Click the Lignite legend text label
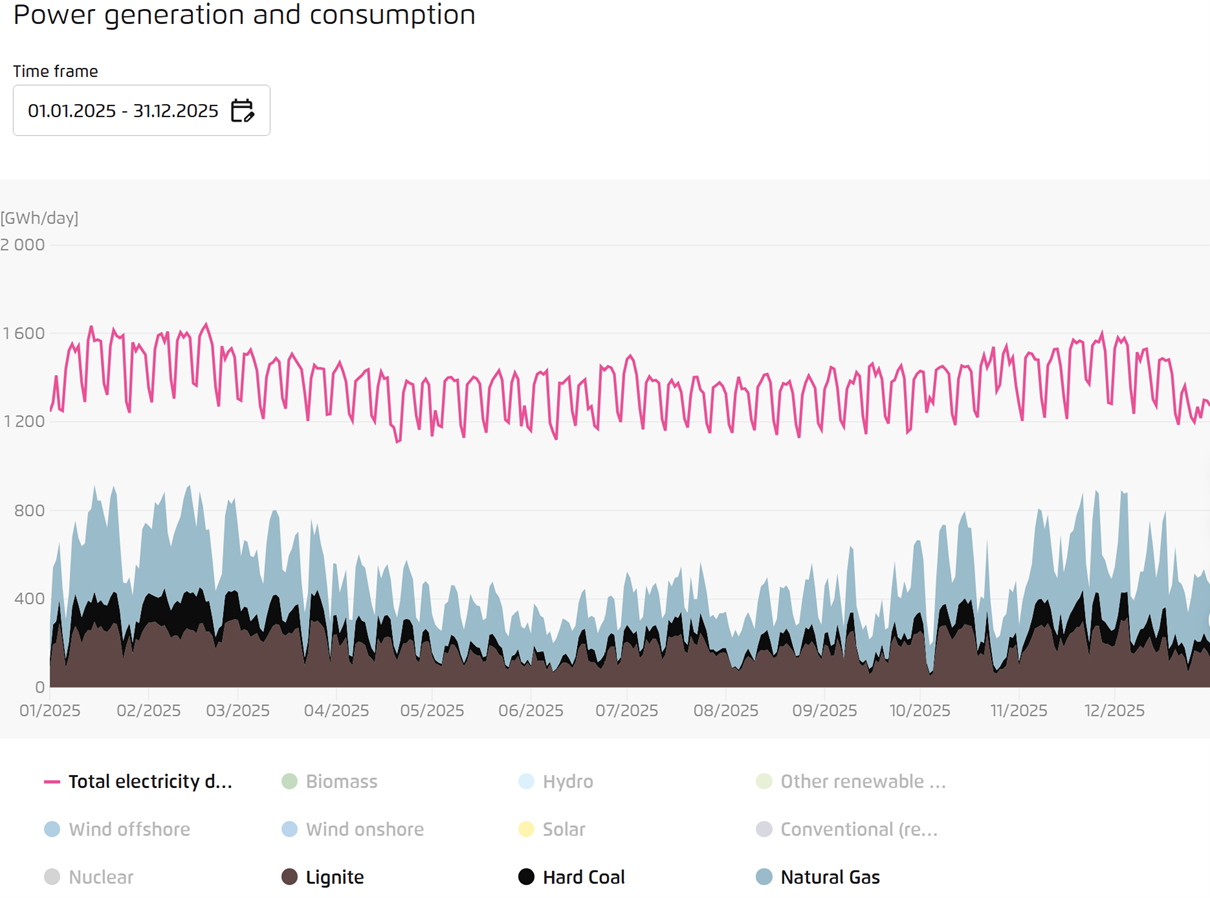Image resolution: width=1210 pixels, height=898 pixels. (335, 877)
